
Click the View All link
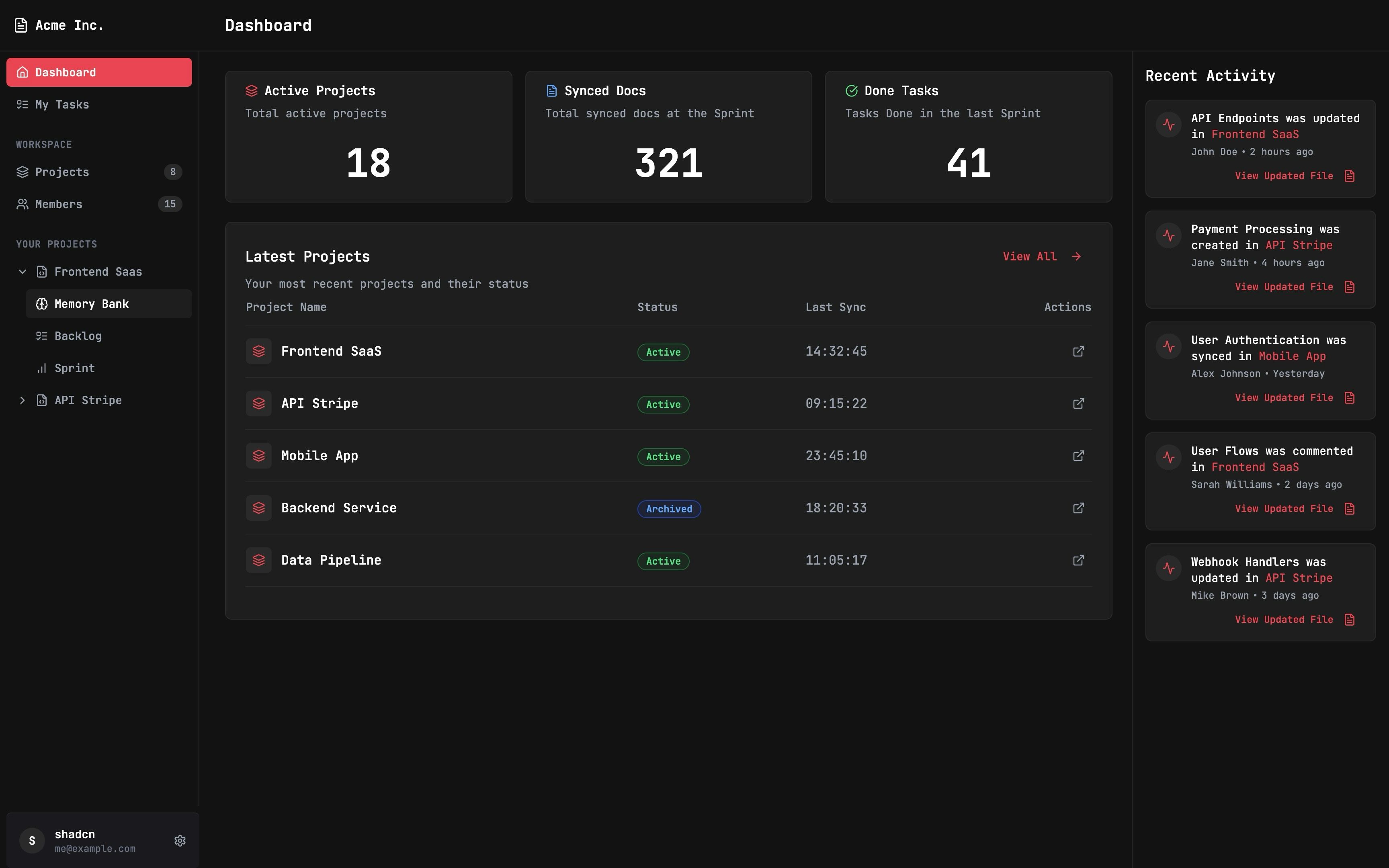(x=1029, y=257)
